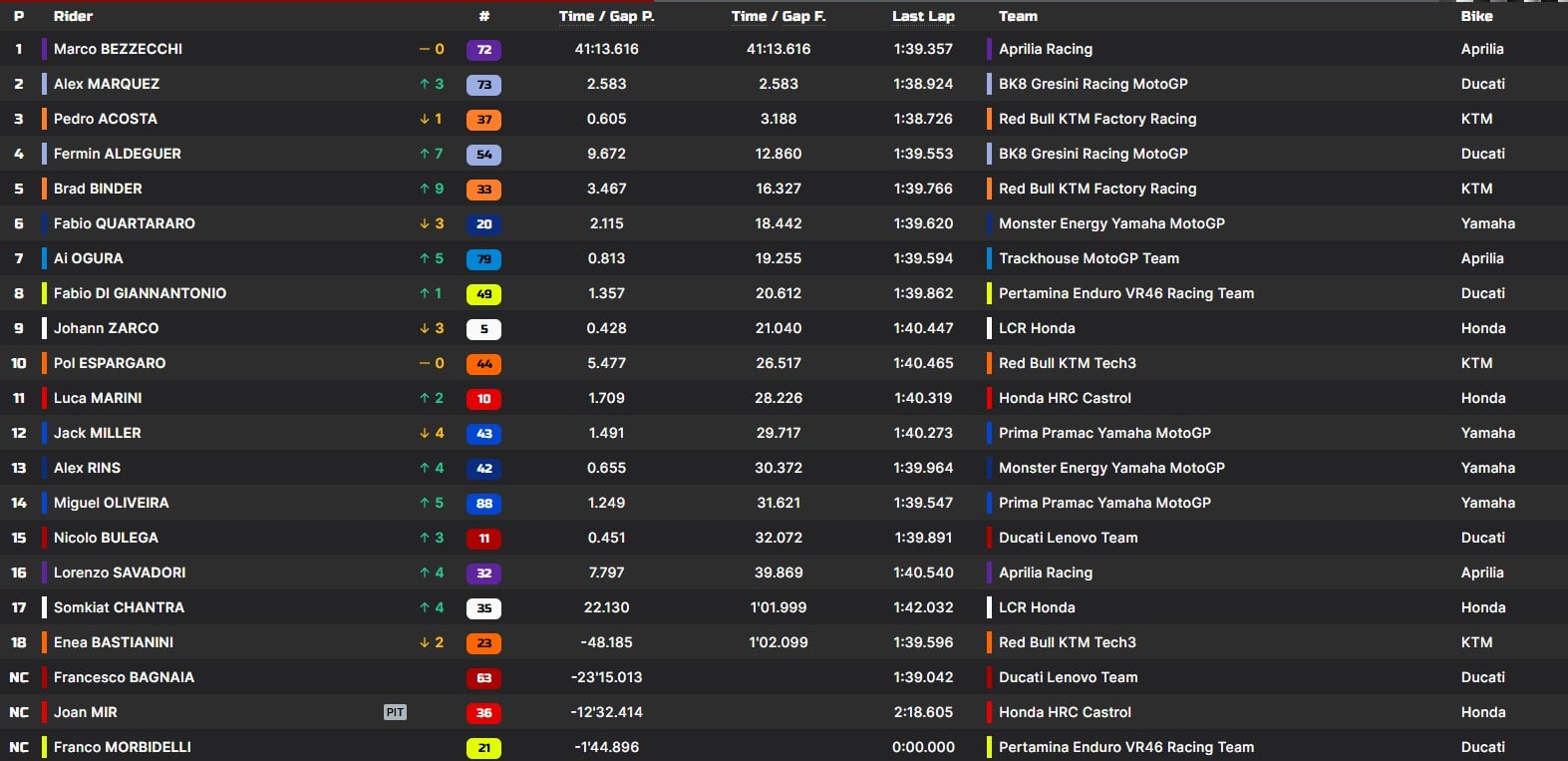This screenshot has width=1568, height=761.
Task: Click the PIT indicator next to Joan Mir
Action: point(395,712)
